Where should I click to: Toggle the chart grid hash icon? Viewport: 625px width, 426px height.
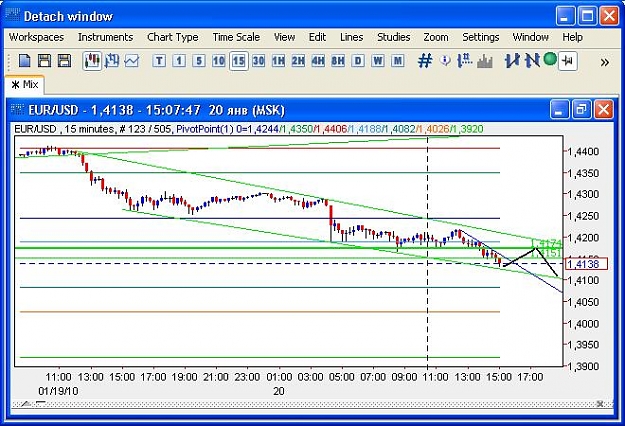tap(425, 61)
